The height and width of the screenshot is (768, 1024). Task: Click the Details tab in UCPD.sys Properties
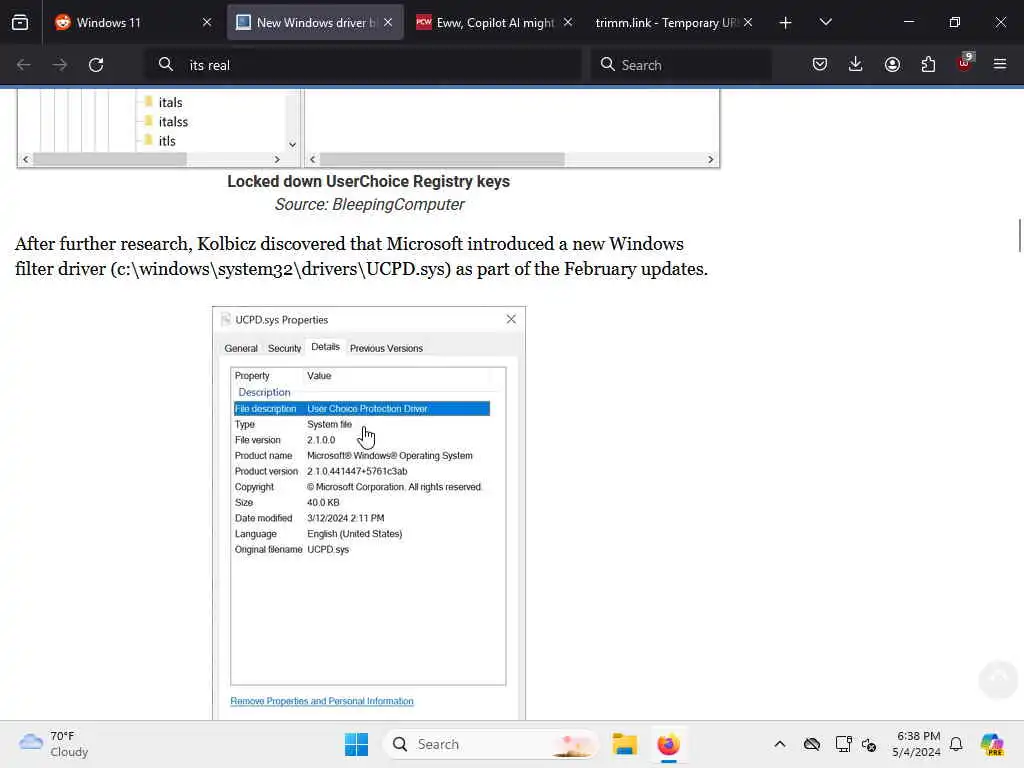point(325,347)
